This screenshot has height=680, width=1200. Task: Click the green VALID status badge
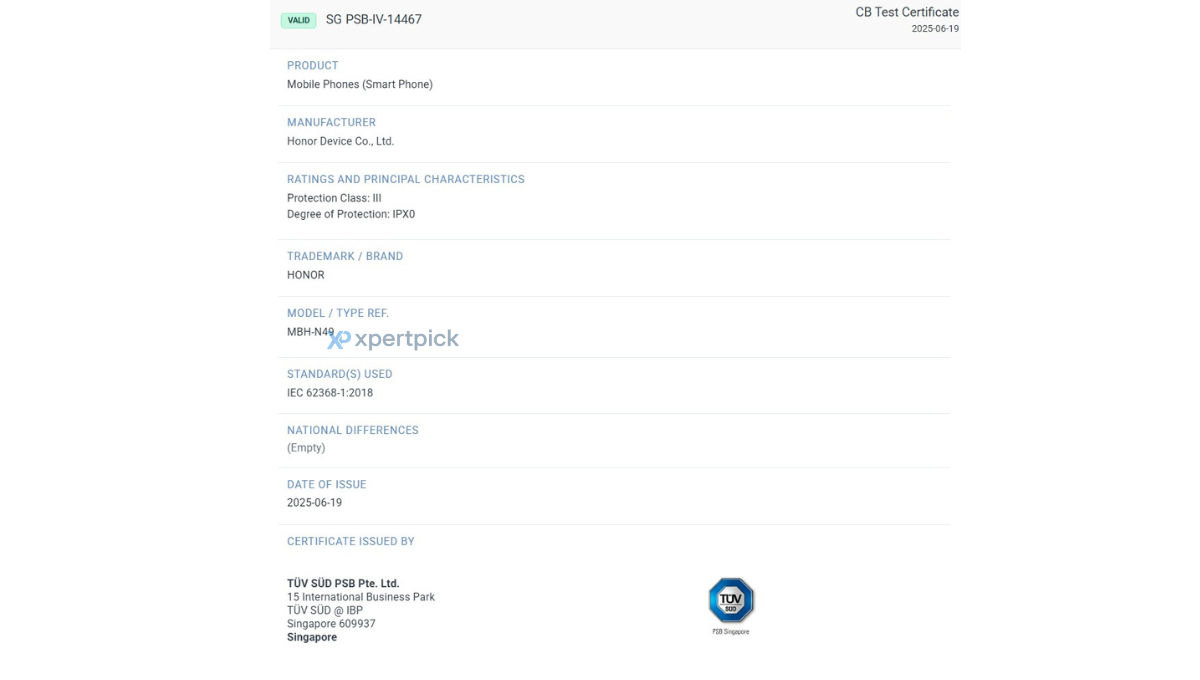[x=299, y=20]
